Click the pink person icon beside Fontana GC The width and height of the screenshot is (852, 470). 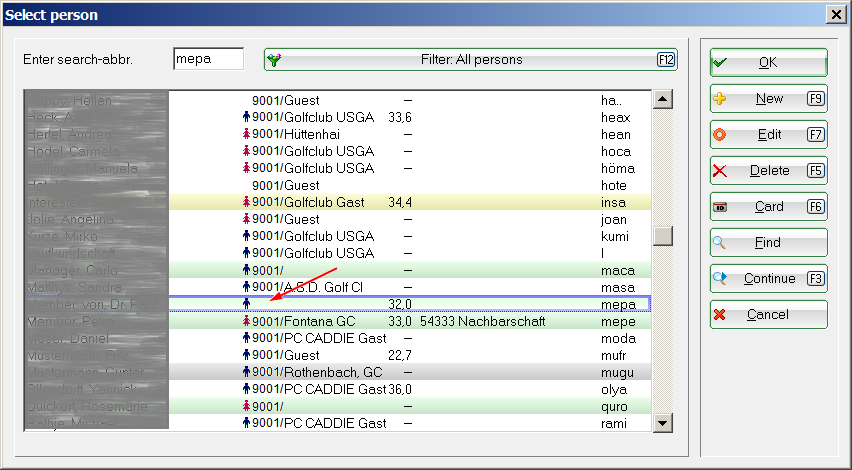pyautogui.click(x=246, y=321)
